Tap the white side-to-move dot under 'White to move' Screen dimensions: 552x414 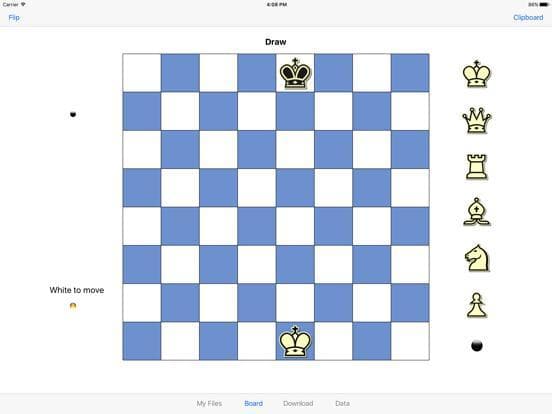tap(73, 306)
